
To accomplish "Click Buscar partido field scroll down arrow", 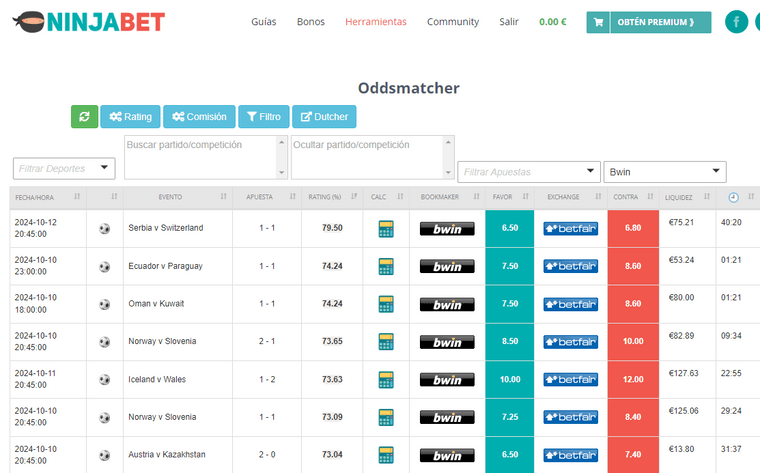I will (282, 173).
